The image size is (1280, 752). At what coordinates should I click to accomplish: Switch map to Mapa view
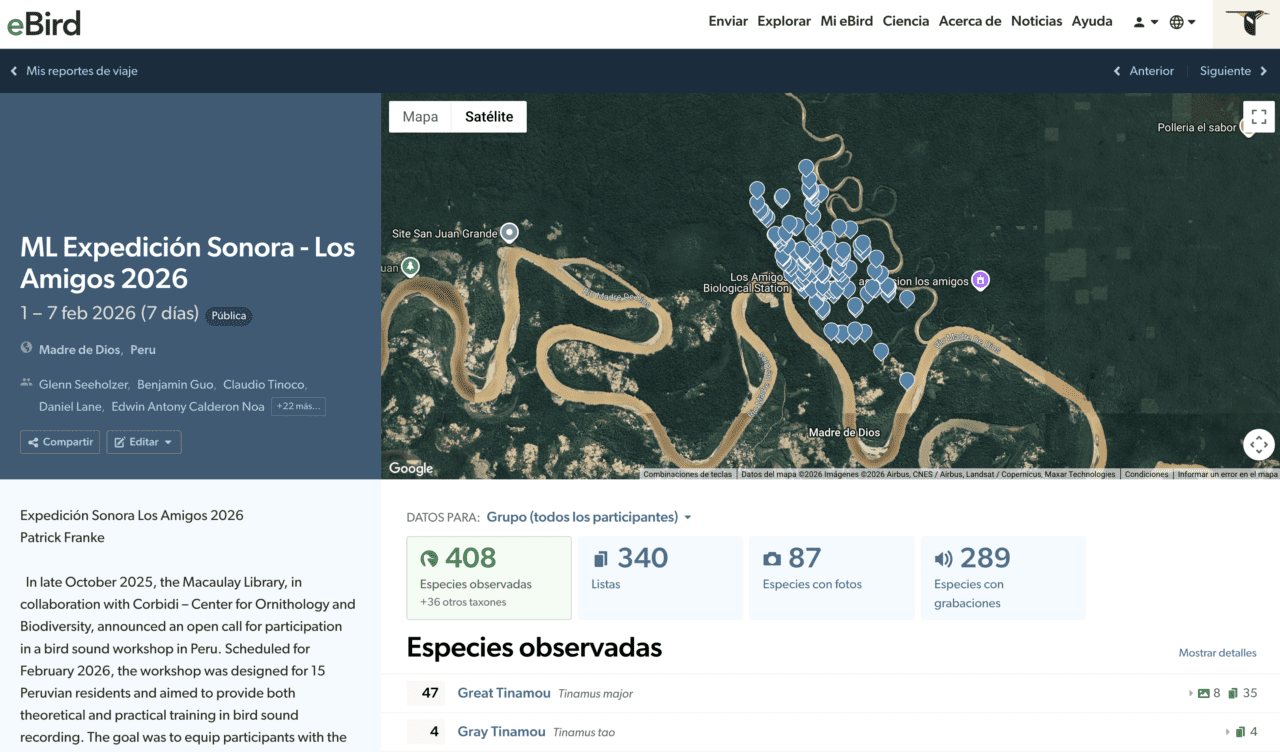[420, 117]
